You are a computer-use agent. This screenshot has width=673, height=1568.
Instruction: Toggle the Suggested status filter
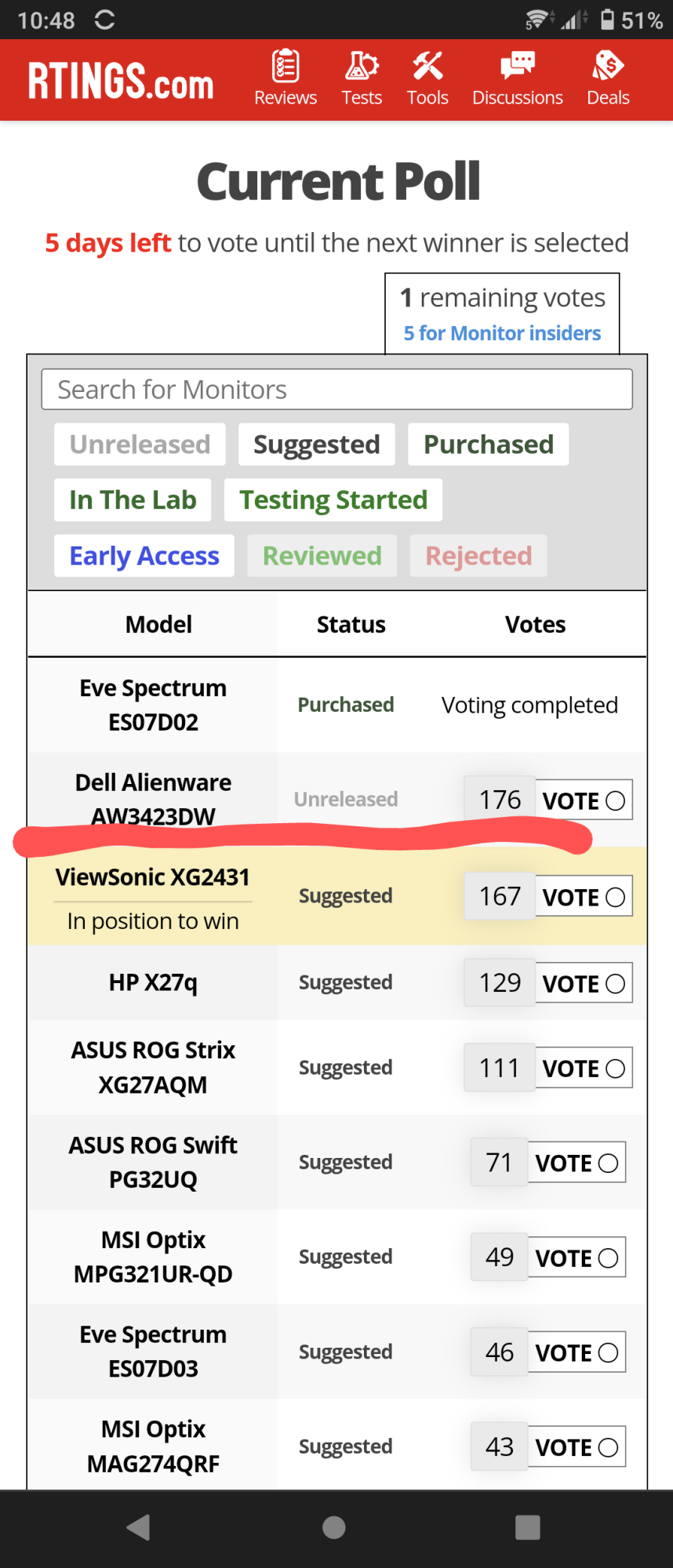pos(316,445)
